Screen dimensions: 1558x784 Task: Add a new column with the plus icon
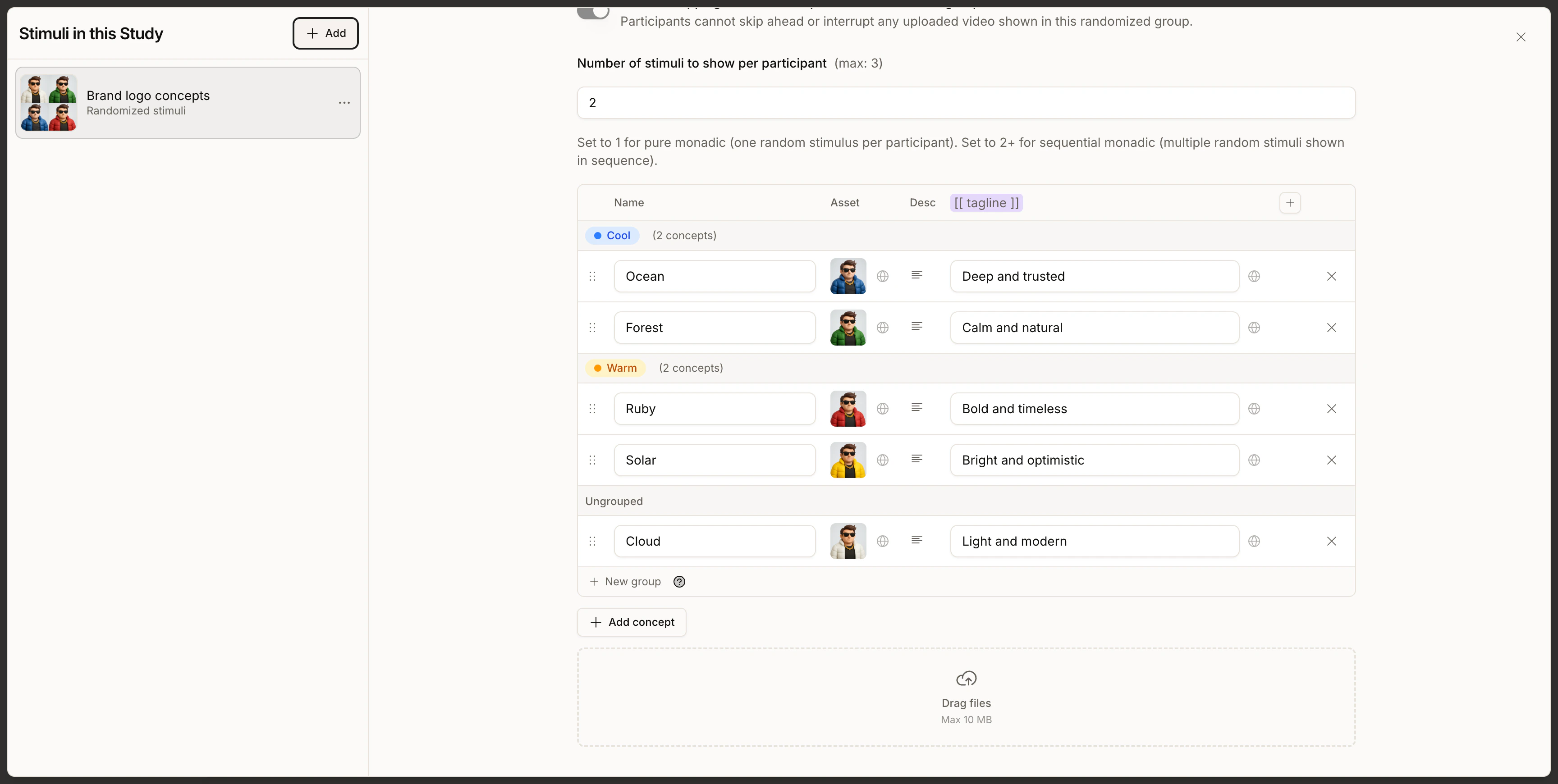[1290, 202]
